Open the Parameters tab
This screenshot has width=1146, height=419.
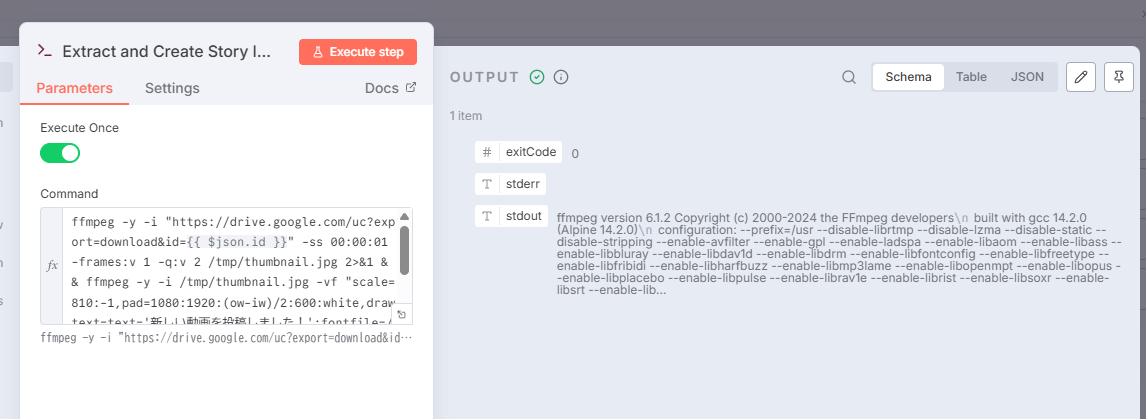74,88
